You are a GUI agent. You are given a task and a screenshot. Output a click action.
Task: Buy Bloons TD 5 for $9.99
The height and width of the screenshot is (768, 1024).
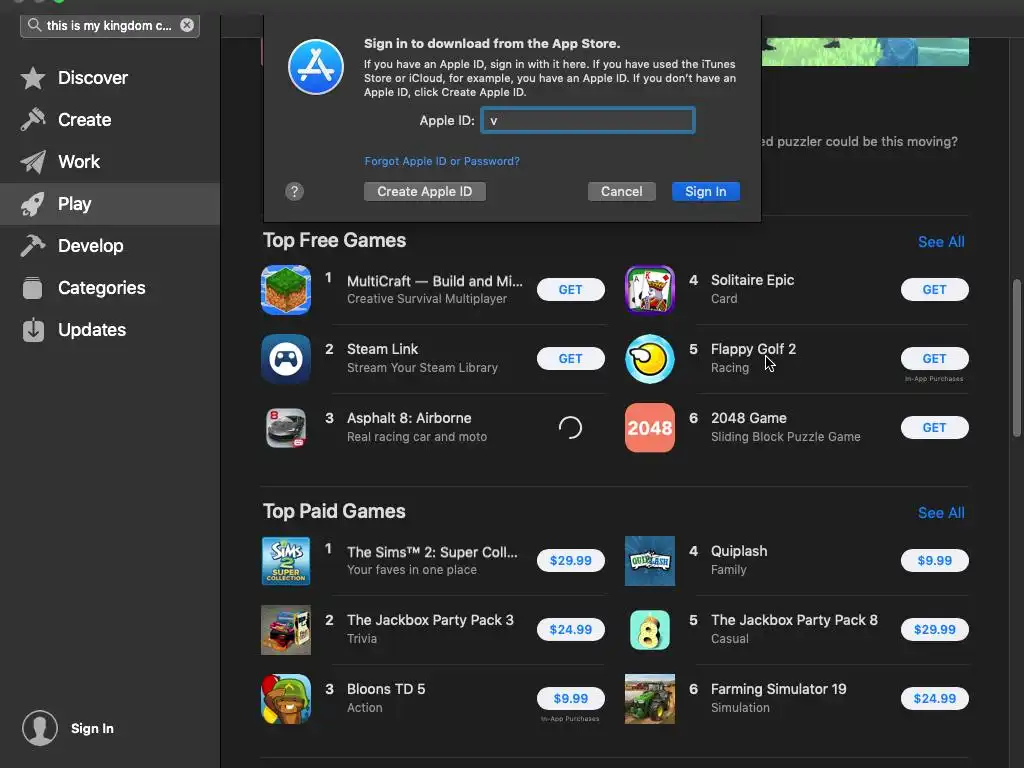click(571, 698)
